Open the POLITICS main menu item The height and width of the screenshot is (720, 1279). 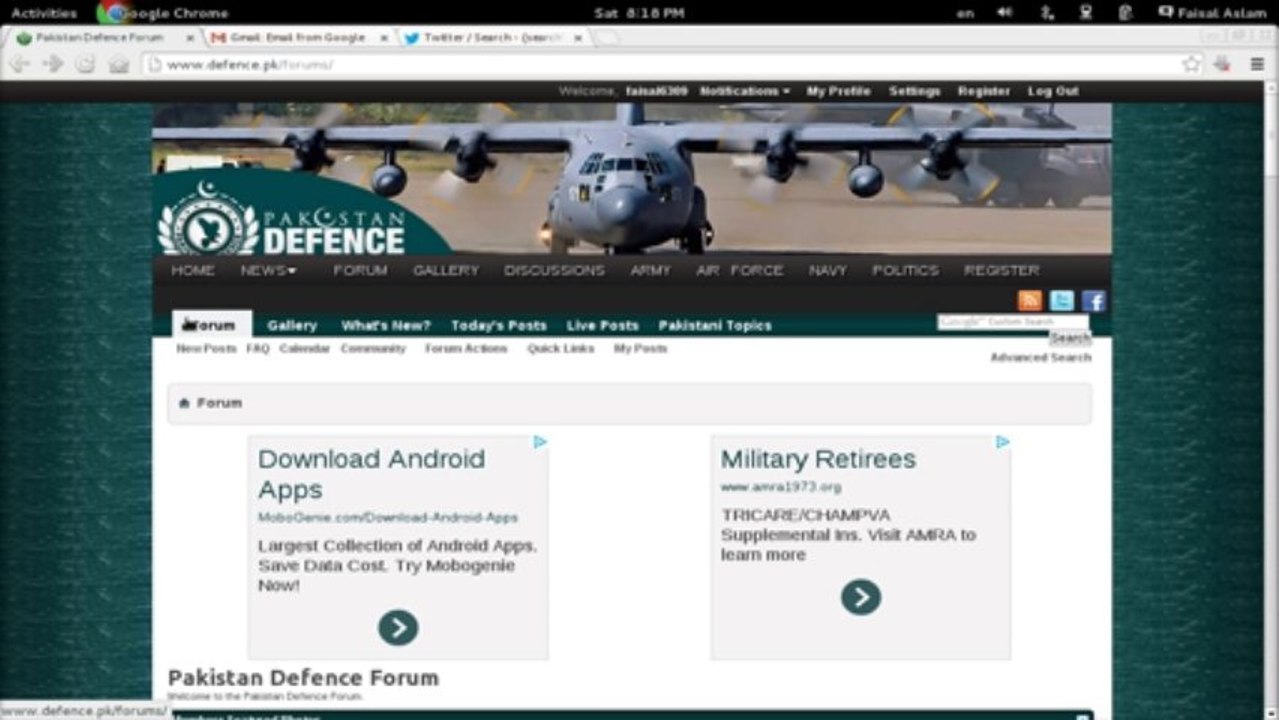905,270
